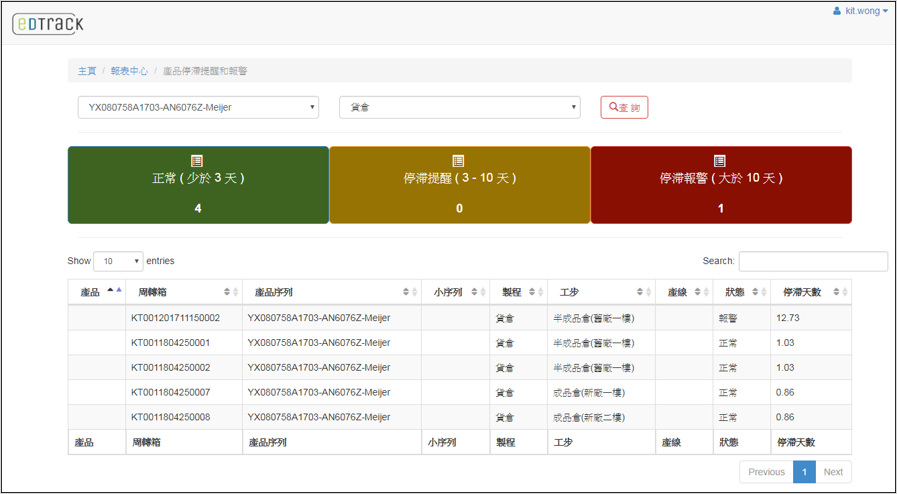Click the Next pagination button

point(833,472)
